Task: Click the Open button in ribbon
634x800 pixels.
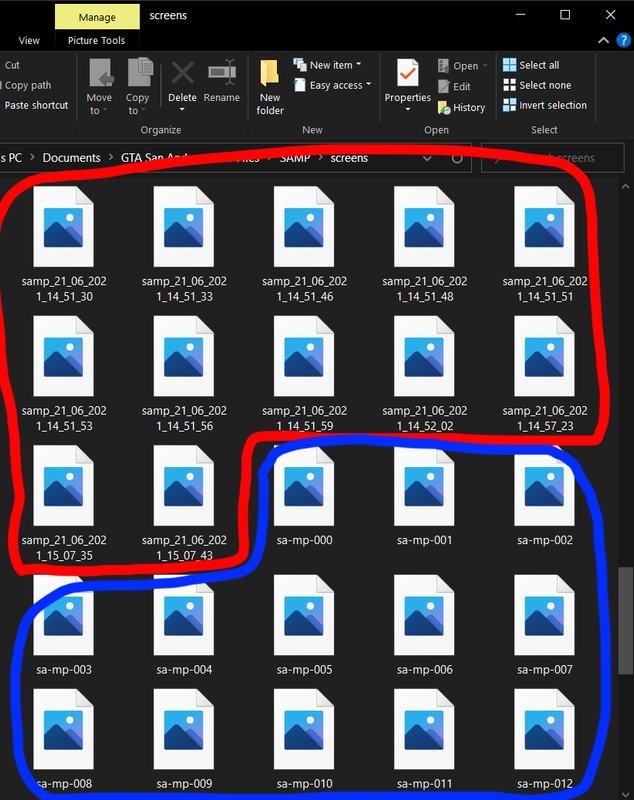Action: 463,66
